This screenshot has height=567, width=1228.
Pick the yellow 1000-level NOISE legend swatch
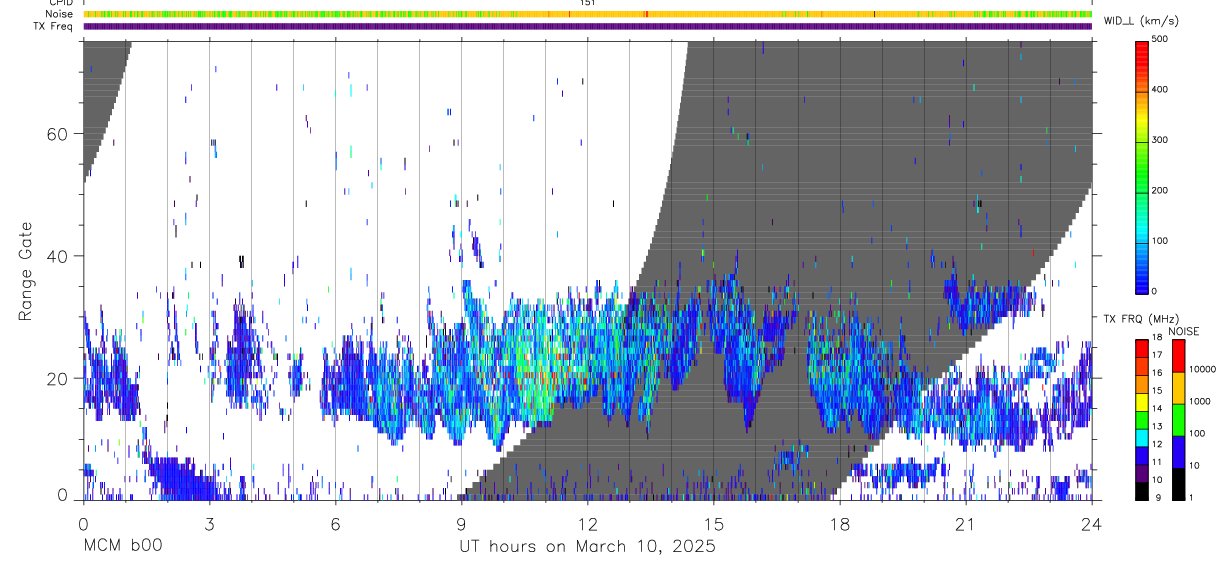[x=1178, y=388]
